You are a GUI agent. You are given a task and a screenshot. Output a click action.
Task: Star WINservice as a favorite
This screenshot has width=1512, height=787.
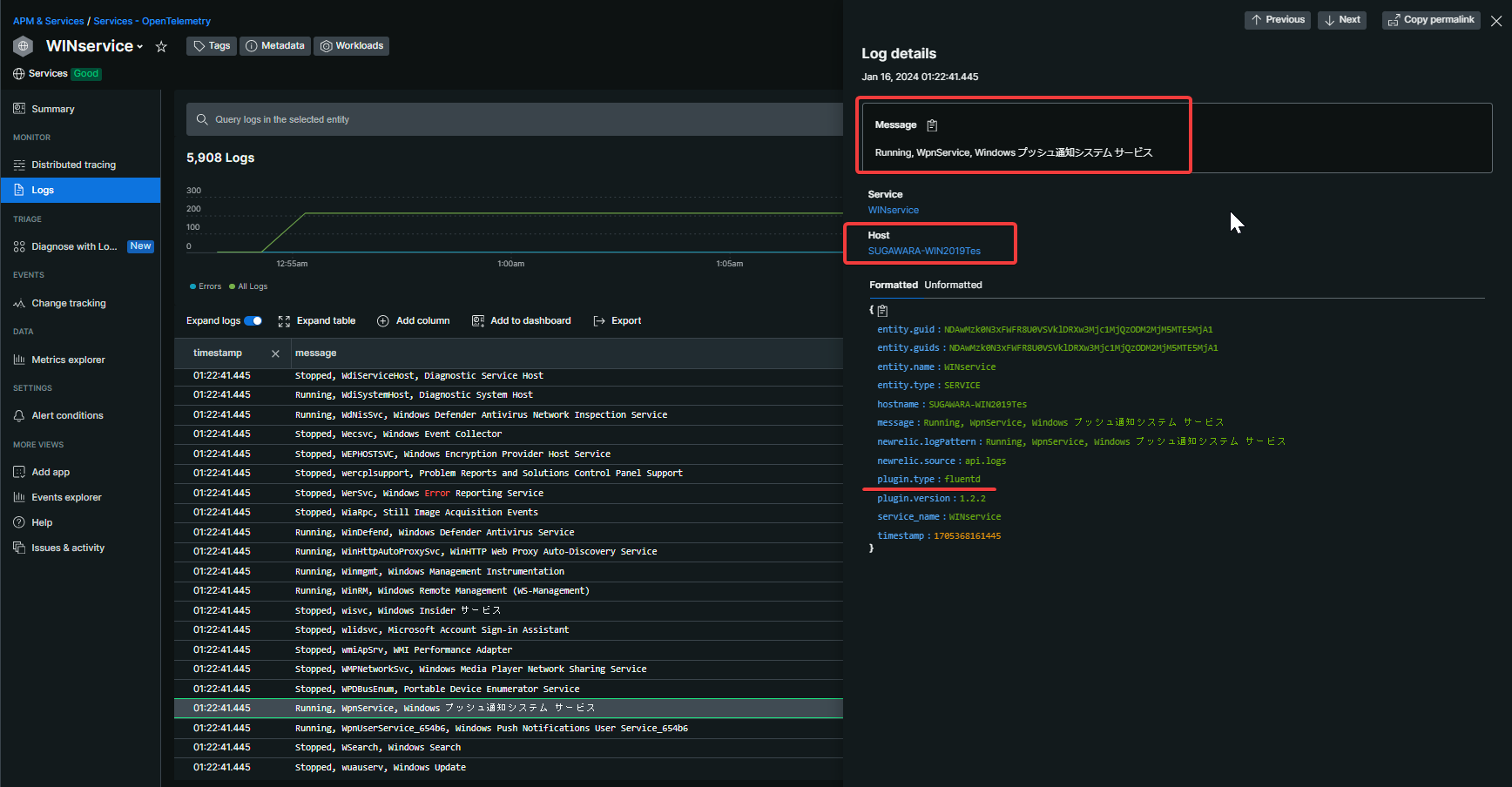[x=161, y=46]
